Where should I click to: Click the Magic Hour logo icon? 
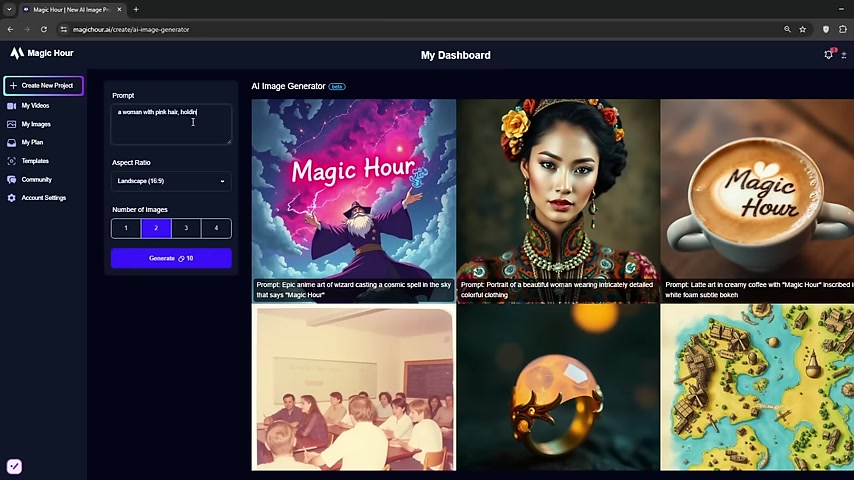pyautogui.click(x=17, y=53)
